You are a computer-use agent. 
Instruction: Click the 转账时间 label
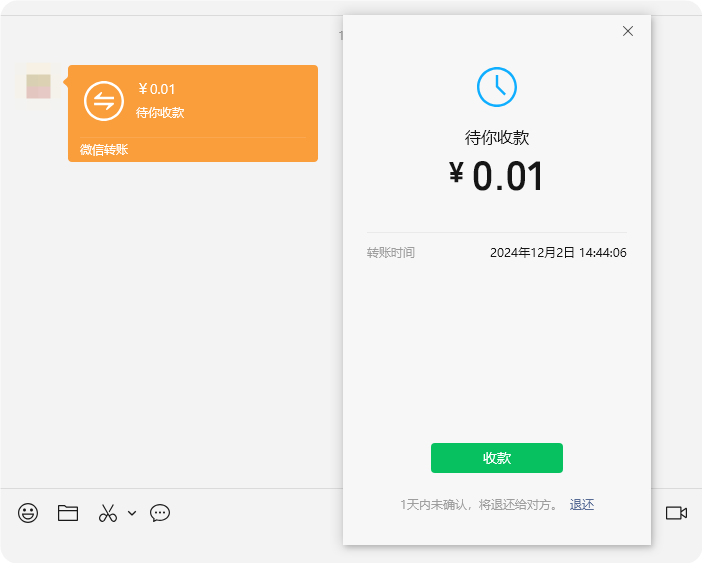391,253
